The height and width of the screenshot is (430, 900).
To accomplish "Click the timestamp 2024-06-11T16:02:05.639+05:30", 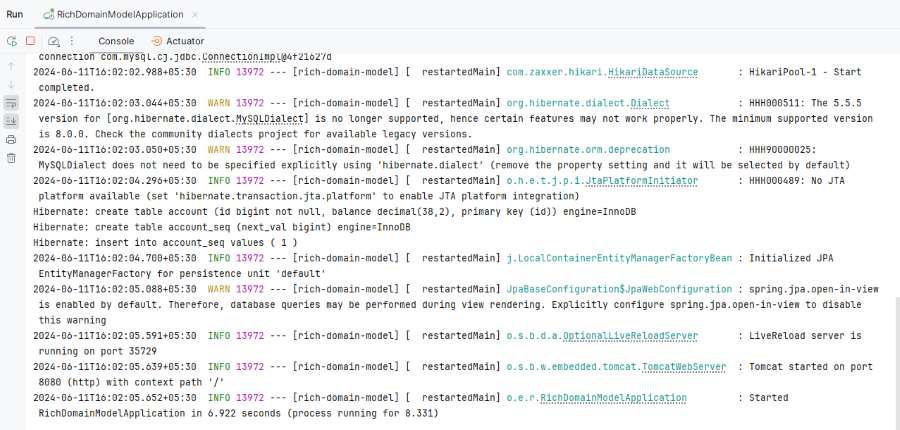I will tap(115, 367).
